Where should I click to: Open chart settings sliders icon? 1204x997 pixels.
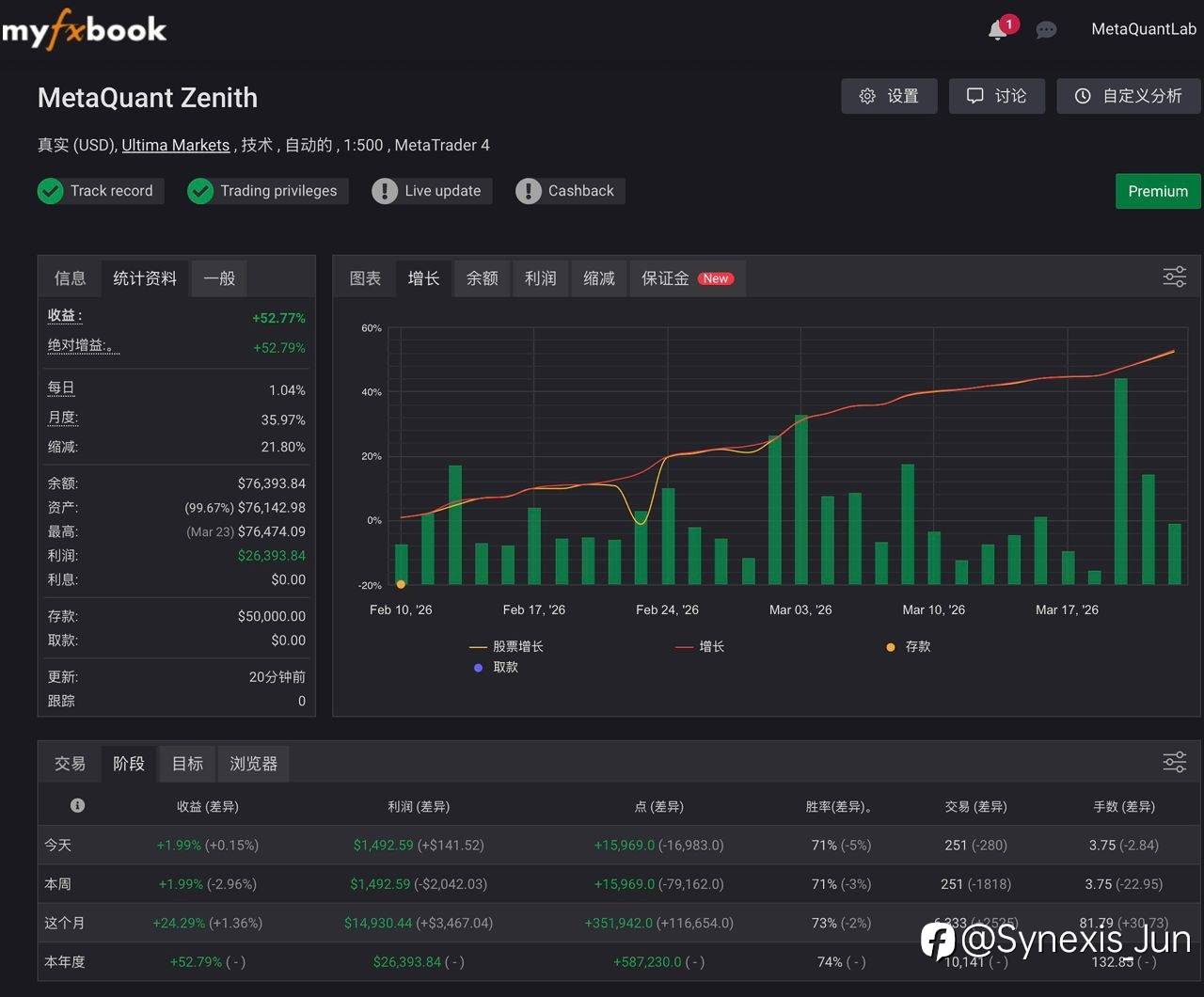1174,277
